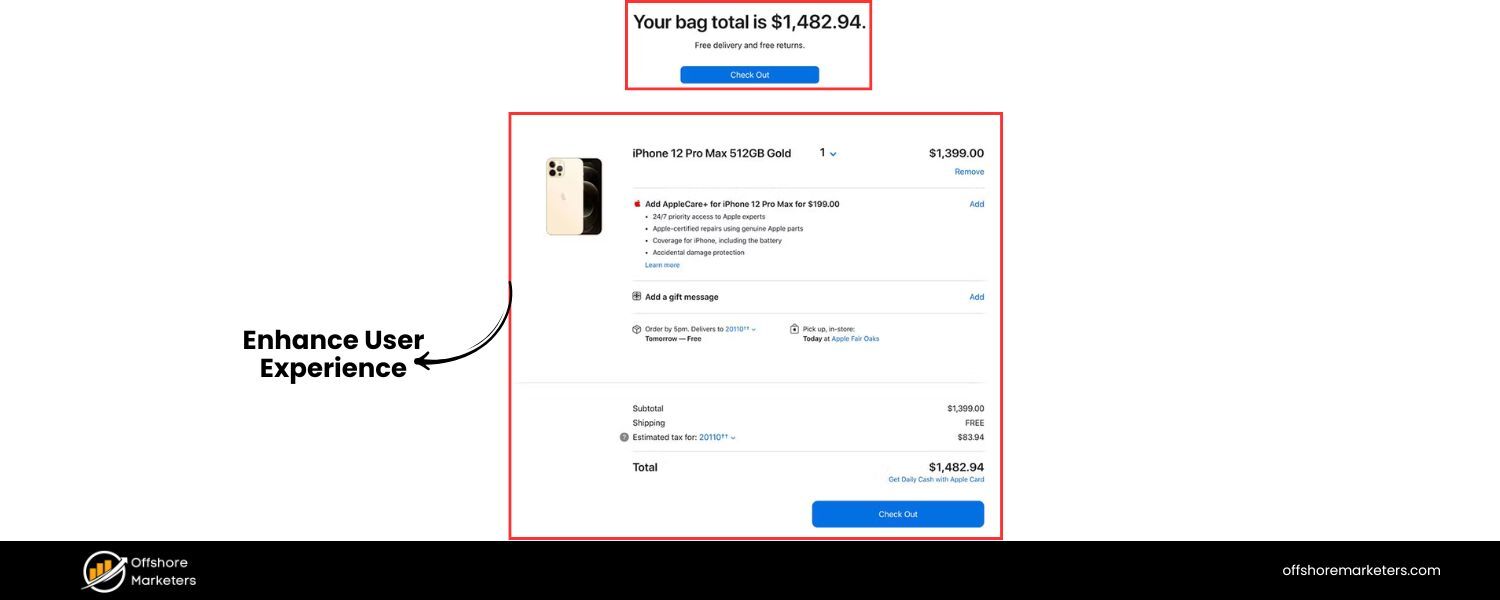Expand the estimated tax zip code dropdown
The image size is (1500, 600).
pos(717,437)
